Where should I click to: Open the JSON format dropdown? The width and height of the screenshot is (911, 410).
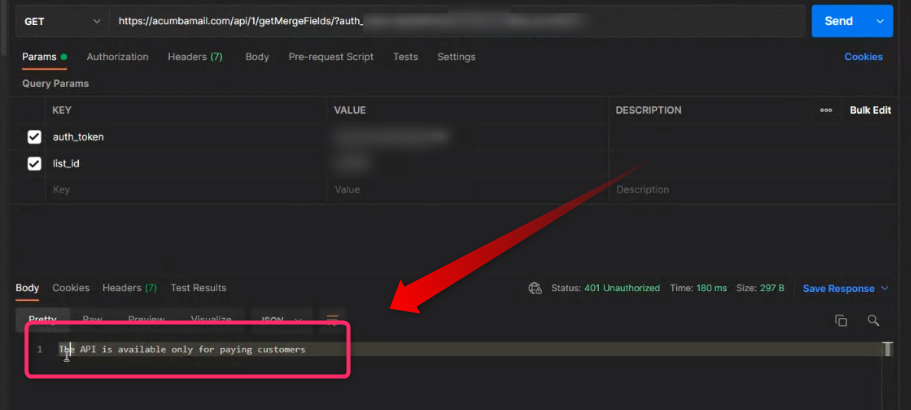coord(282,320)
